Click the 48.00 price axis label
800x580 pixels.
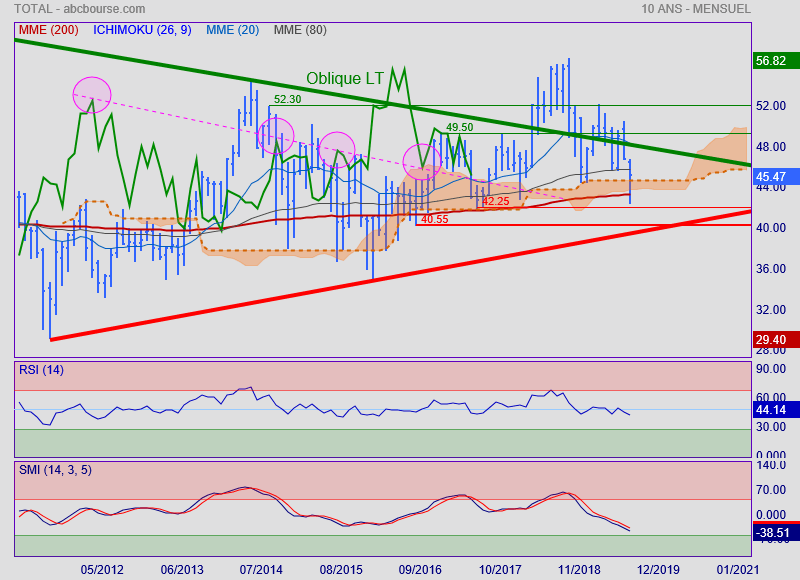(771, 146)
